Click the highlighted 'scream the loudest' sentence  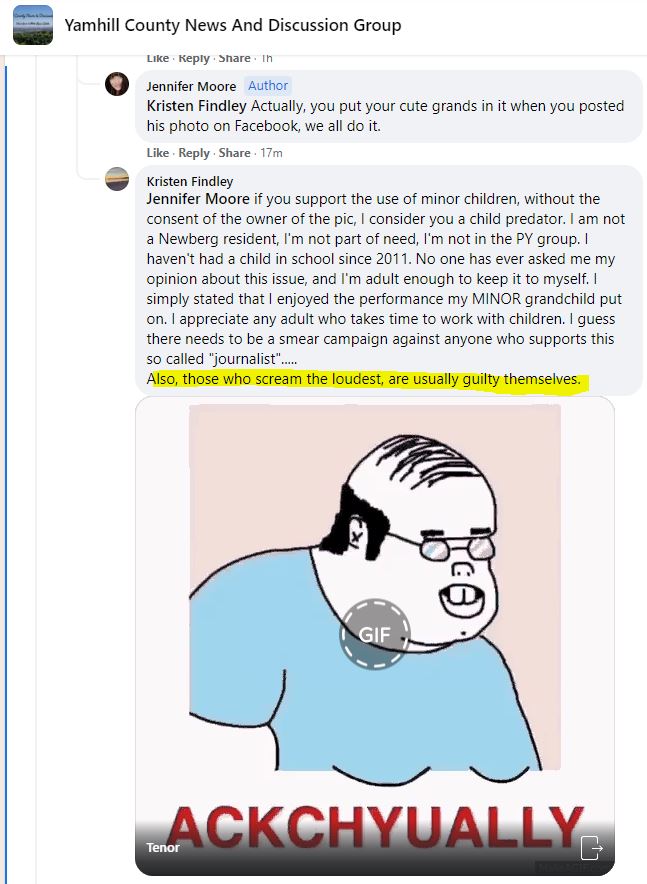point(364,379)
